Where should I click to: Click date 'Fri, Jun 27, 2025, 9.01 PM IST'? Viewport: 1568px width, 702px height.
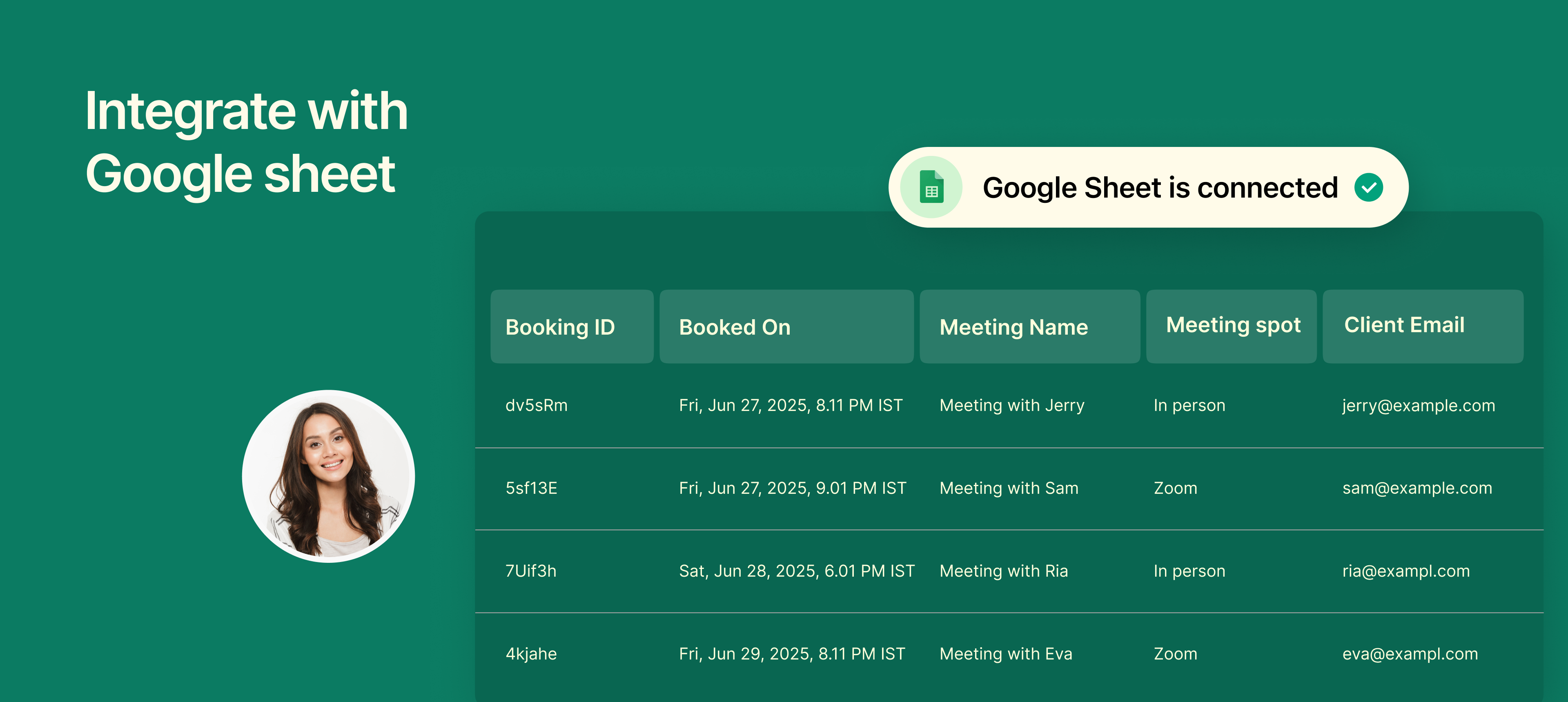click(x=793, y=488)
